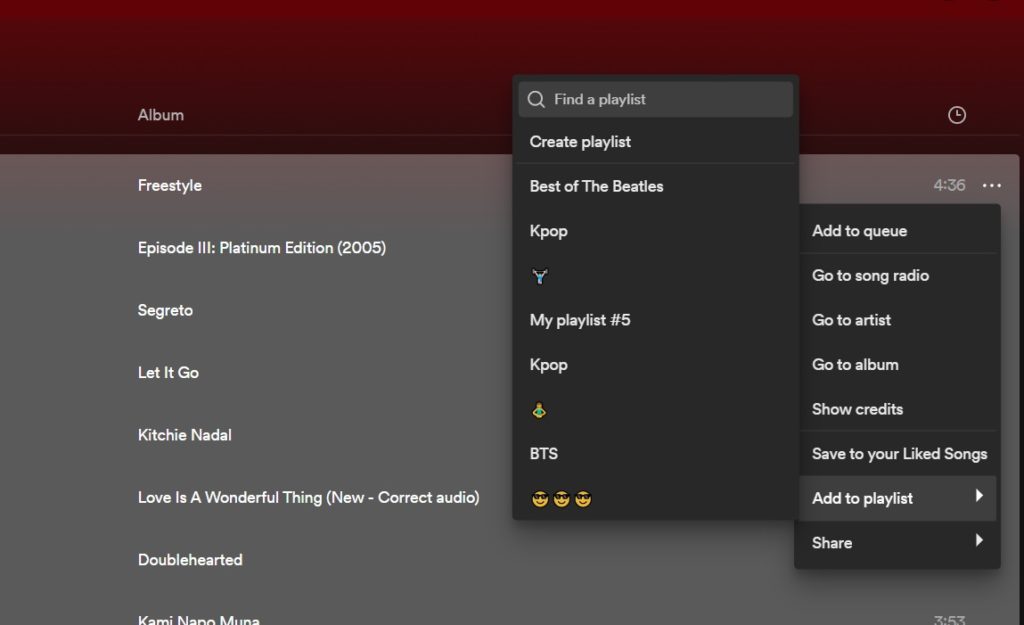Open Go to album
The image size is (1024, 625).
click(855, 364)
